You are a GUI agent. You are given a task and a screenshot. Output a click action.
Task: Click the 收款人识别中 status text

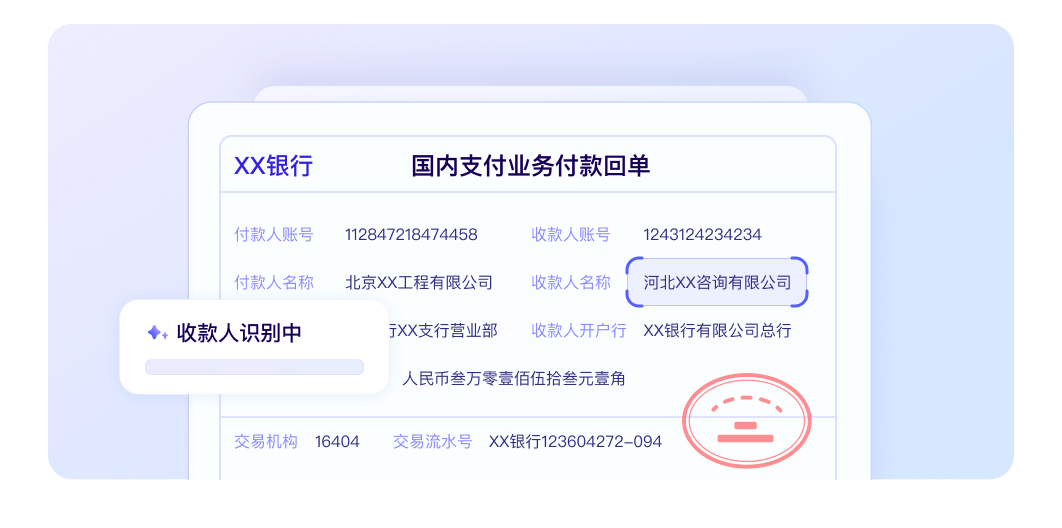click(x=239, y=333)
